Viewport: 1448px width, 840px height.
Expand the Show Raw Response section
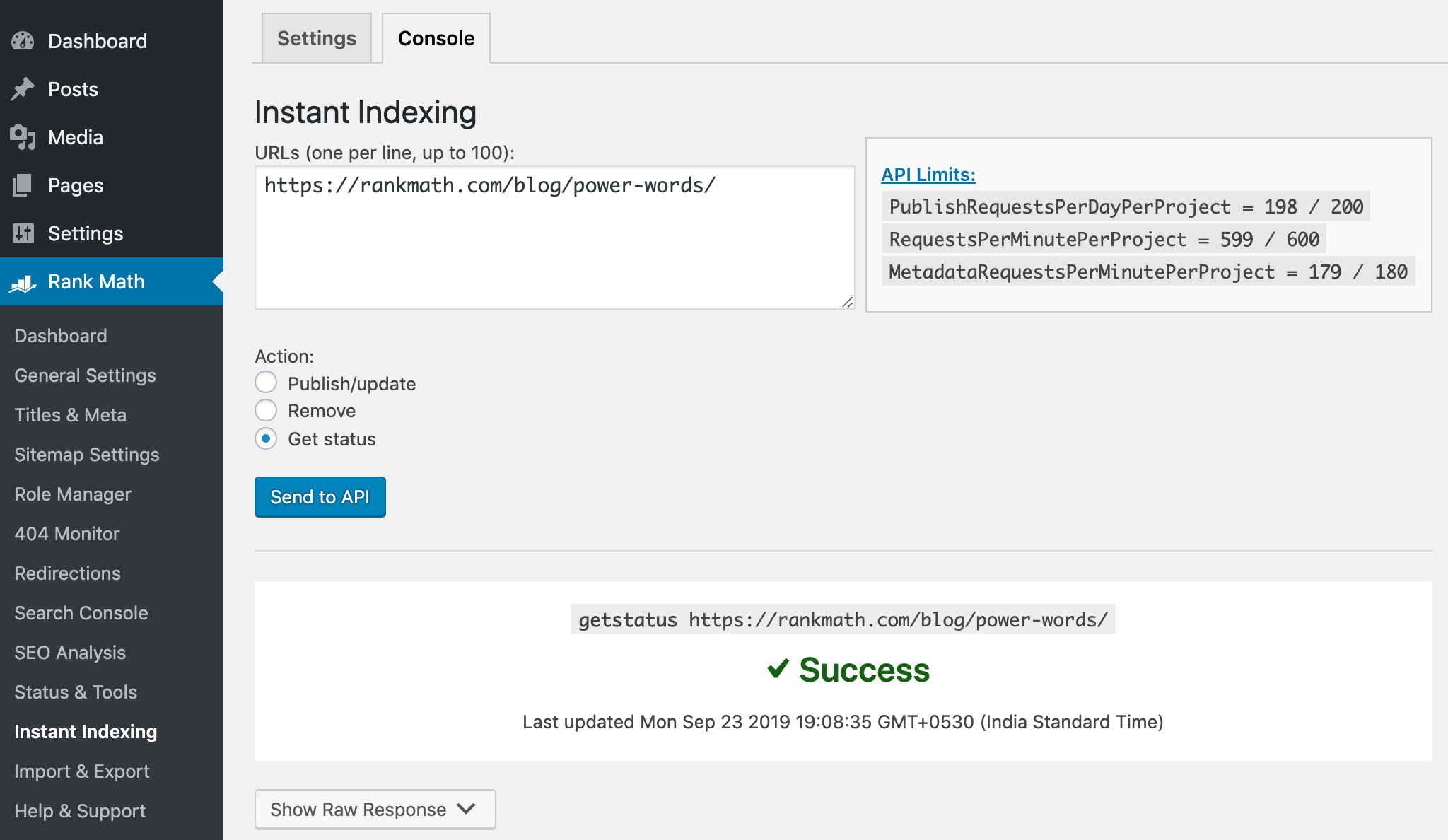[374, 808]
